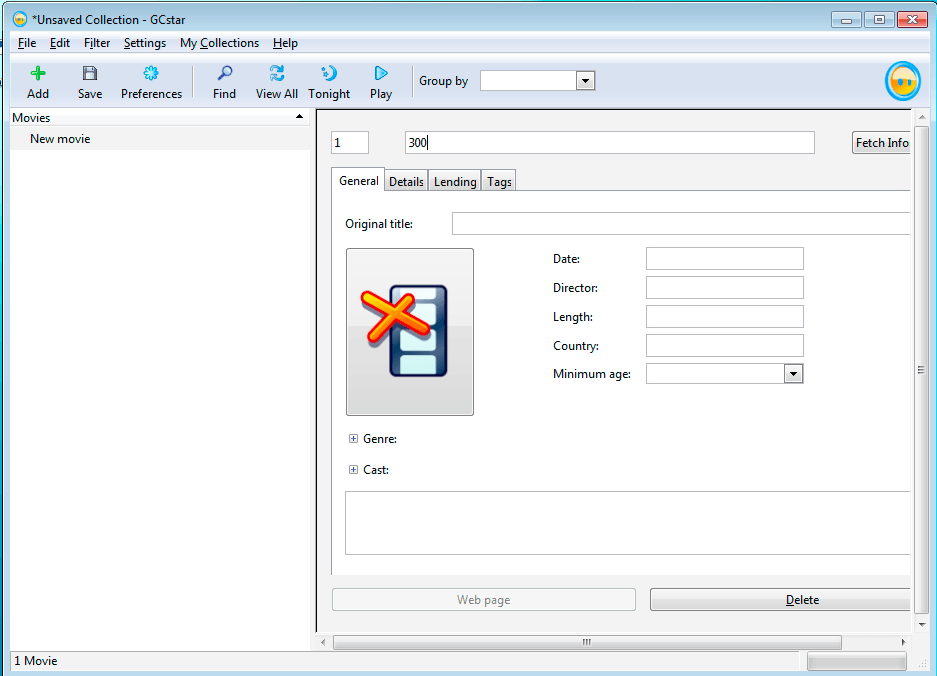The width and height of the screenshot is (937, 676).
Task: Open the Settings menu
Action: [x=144, y=43]
